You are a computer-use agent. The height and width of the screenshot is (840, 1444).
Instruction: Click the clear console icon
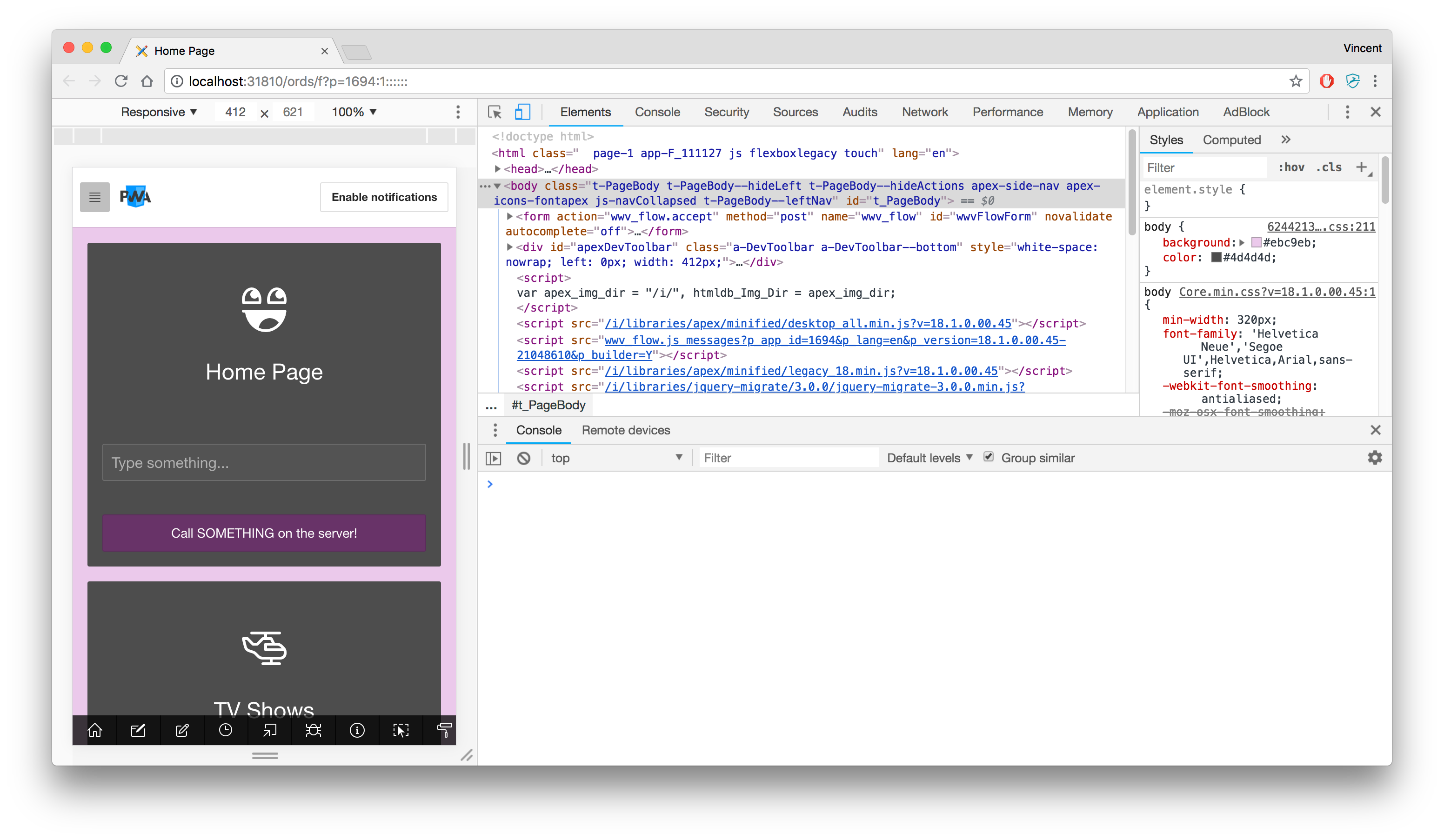point(523,458)
